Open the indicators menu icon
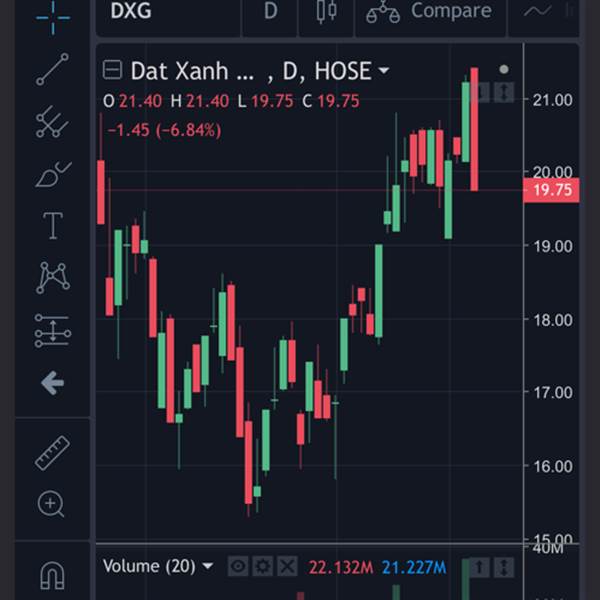 click(x=538, y=11)
